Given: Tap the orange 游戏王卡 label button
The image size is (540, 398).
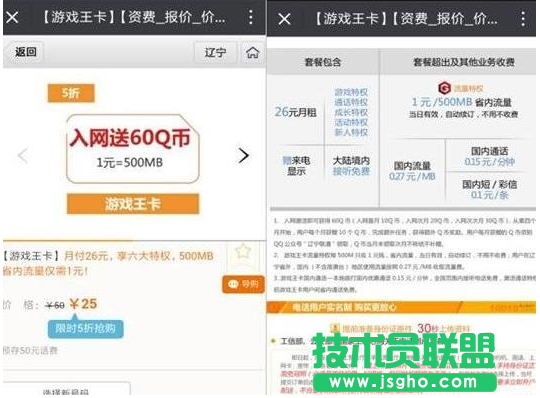Looking at the screenshot, I should [x=133, y=204].
